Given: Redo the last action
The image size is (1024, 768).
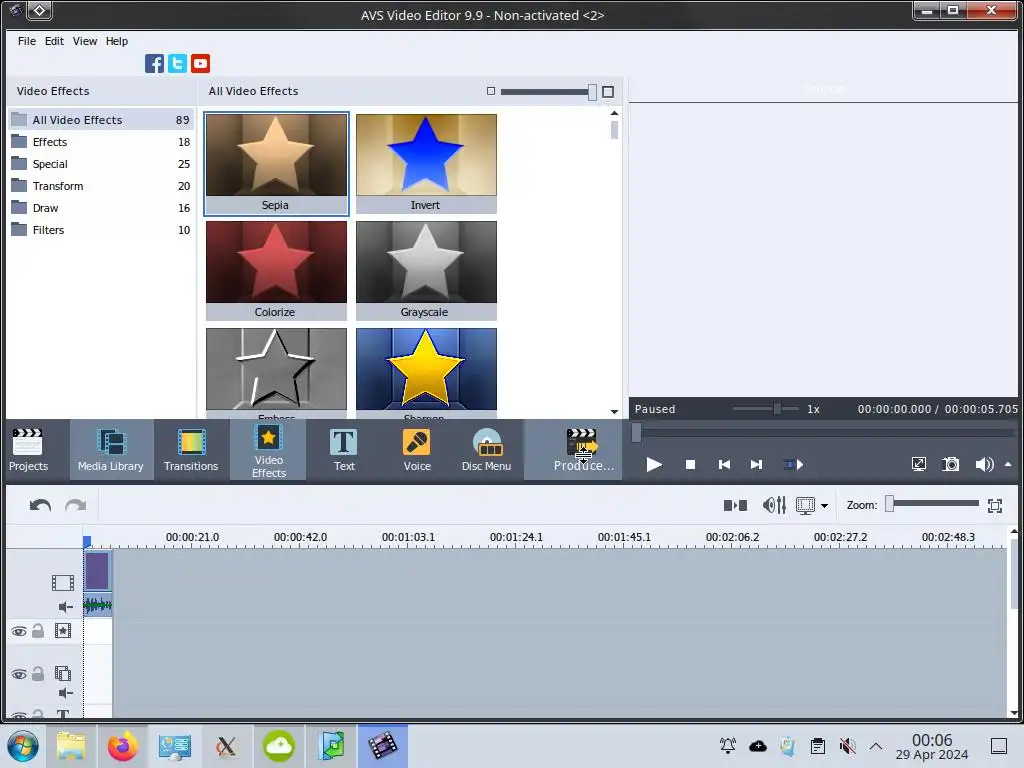Looking at the screenshot, I should (76, 505).
